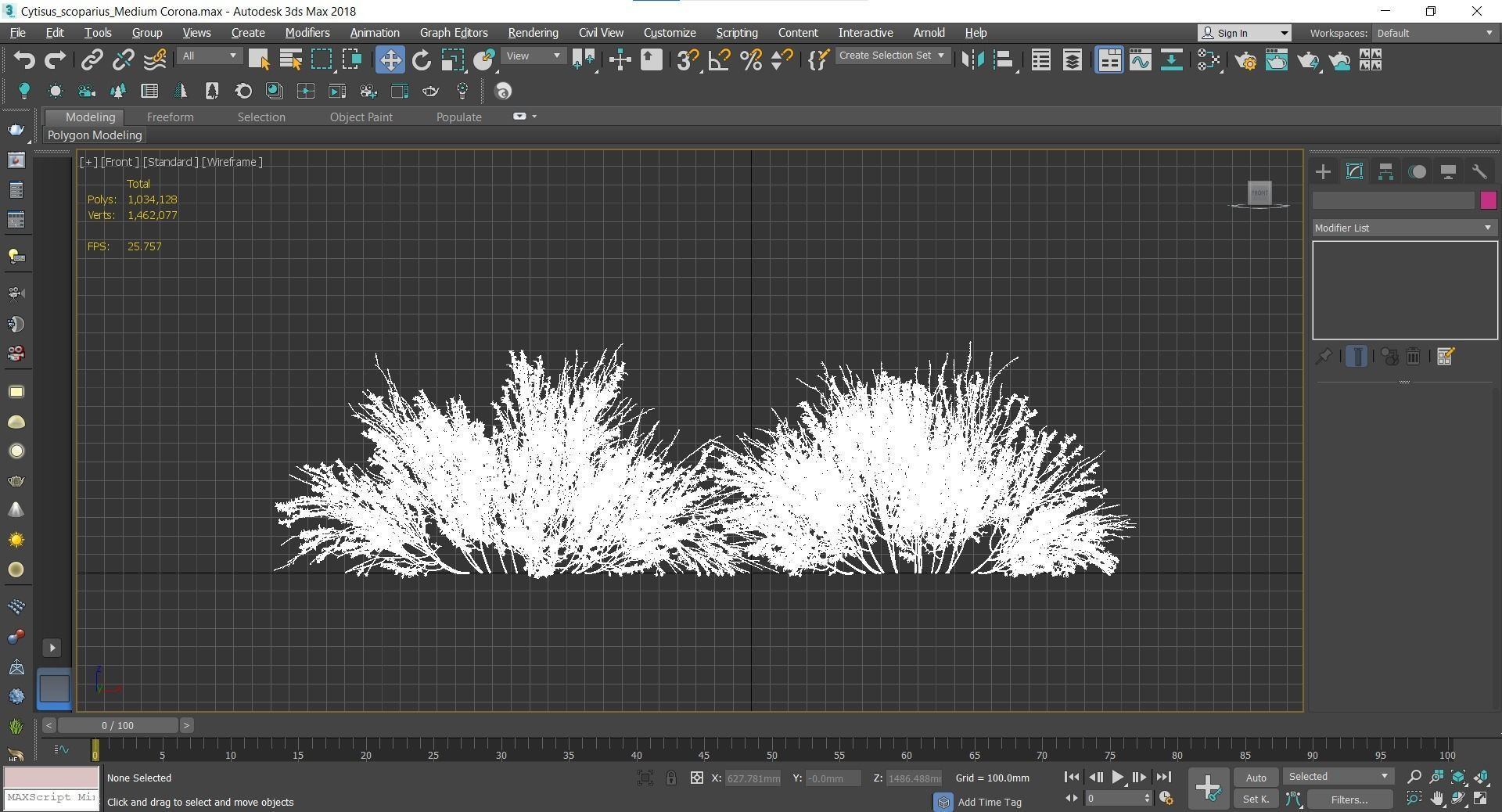Open key filter Selected dropdown
1502x812 pixels.
tap(1339, 777)
